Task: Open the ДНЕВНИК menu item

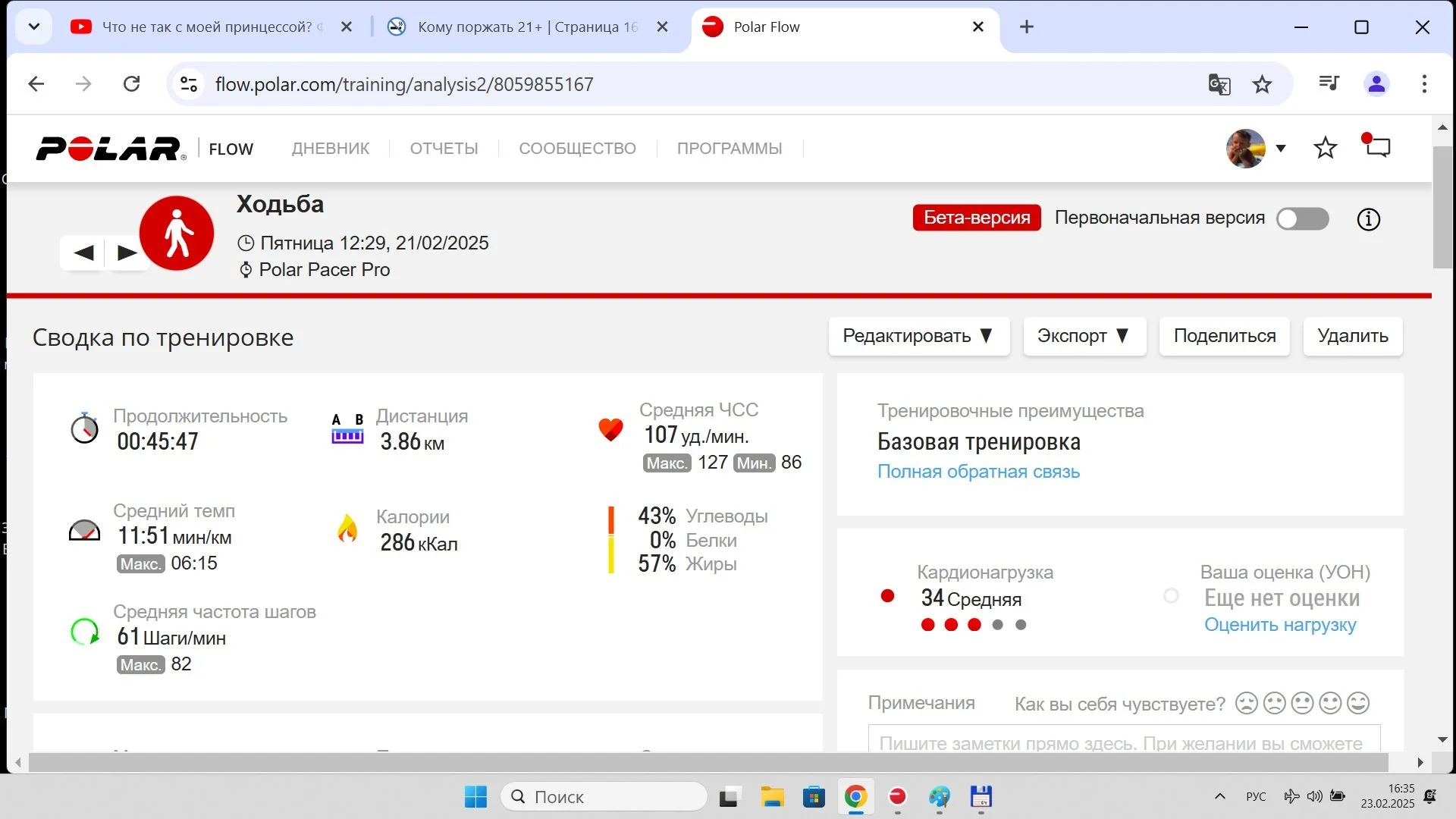Action: coord(331,149)
